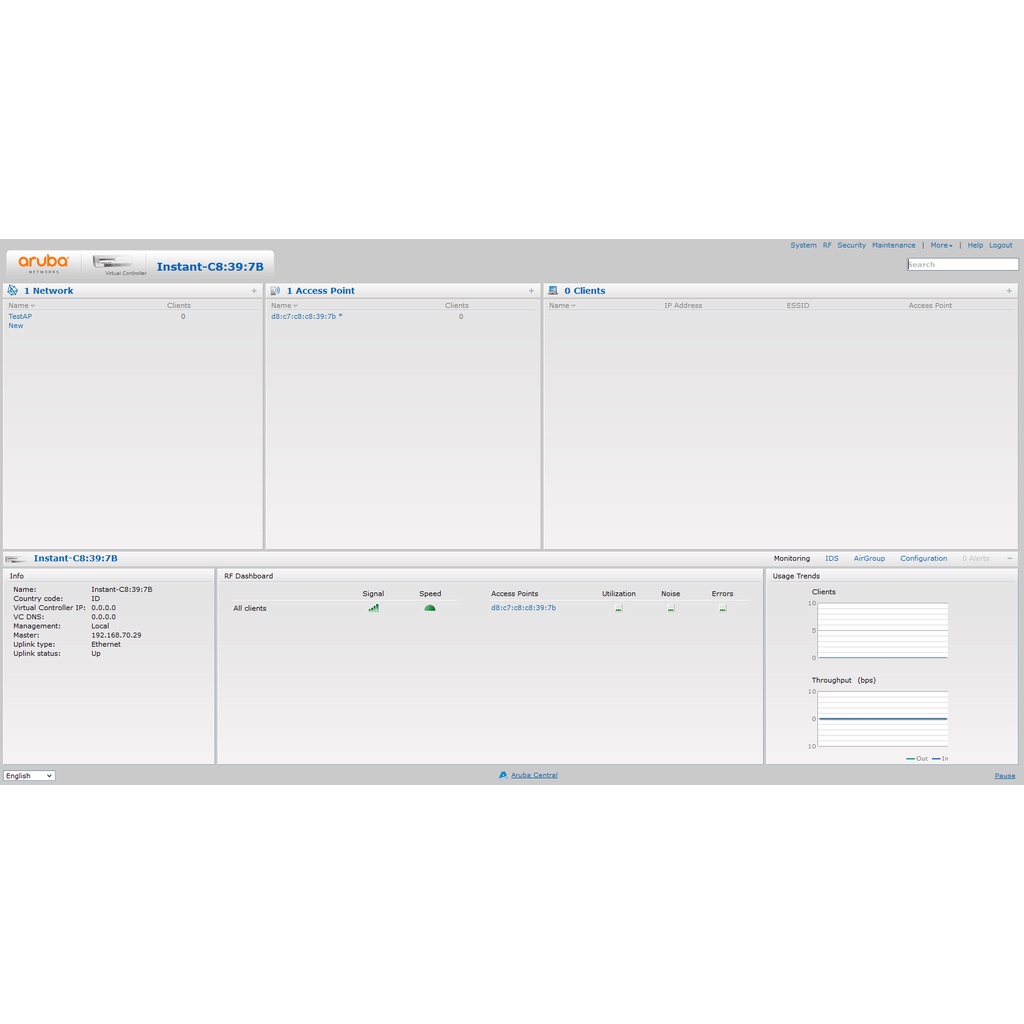Open d8:c7:c8:39:7b in RF Dashboard

point(524,607)
